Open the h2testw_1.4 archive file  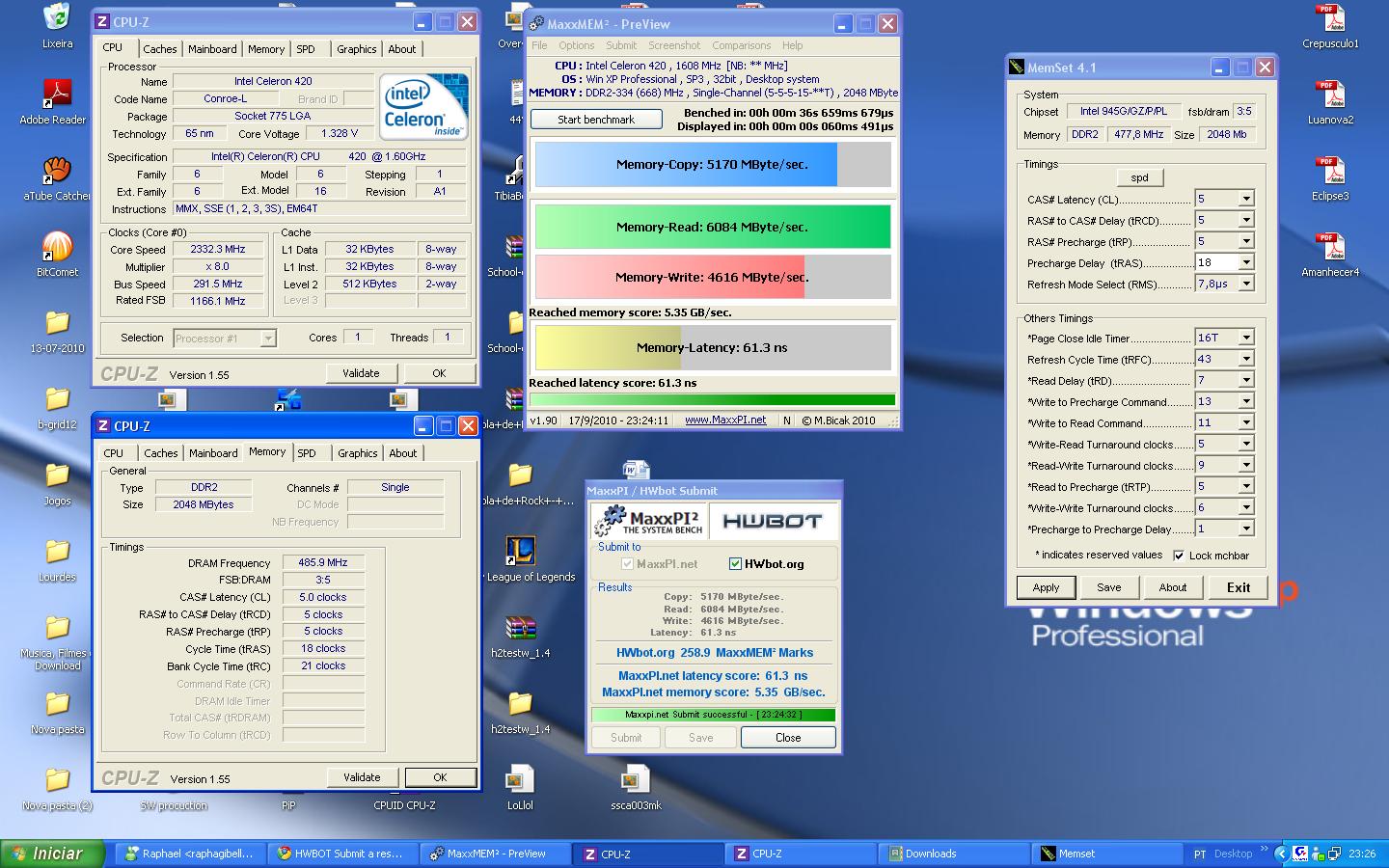click(x=520, y=636)
